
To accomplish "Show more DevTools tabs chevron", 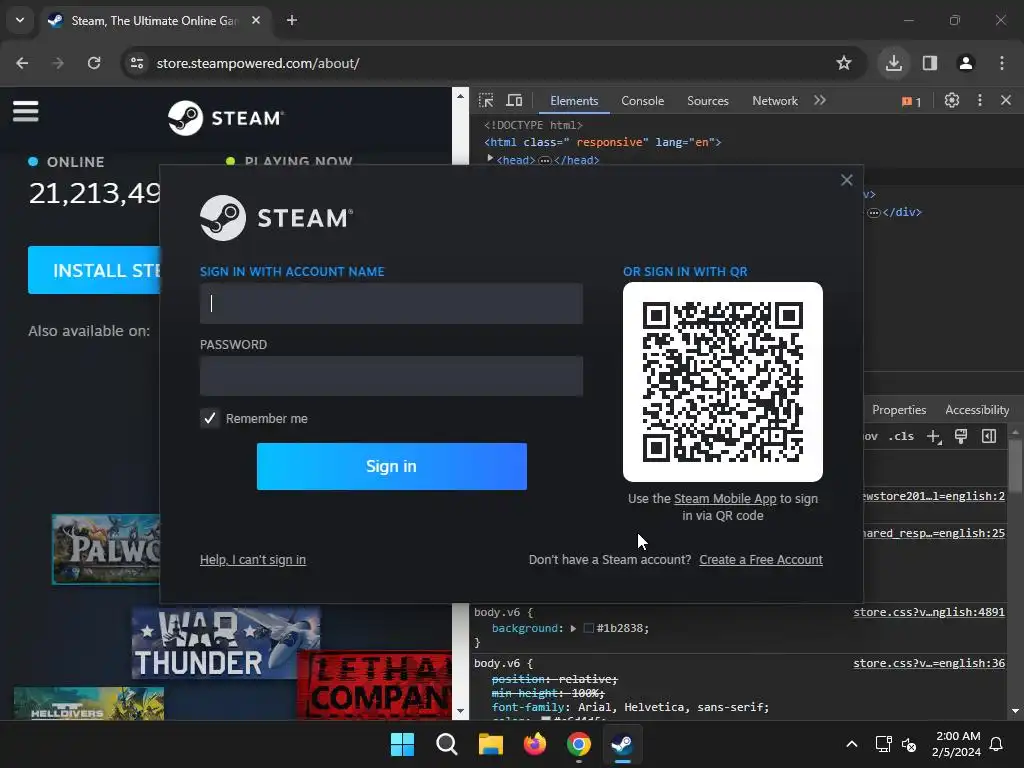I will coord(820,101).
